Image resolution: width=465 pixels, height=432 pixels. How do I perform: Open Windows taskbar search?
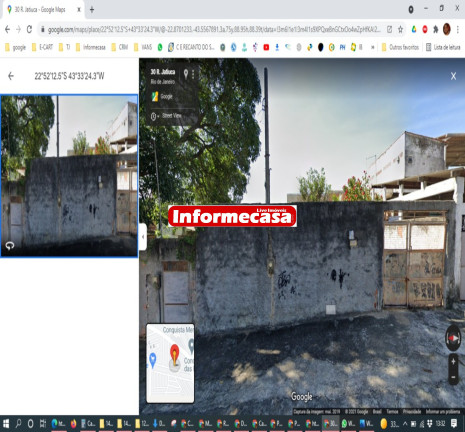18,424
